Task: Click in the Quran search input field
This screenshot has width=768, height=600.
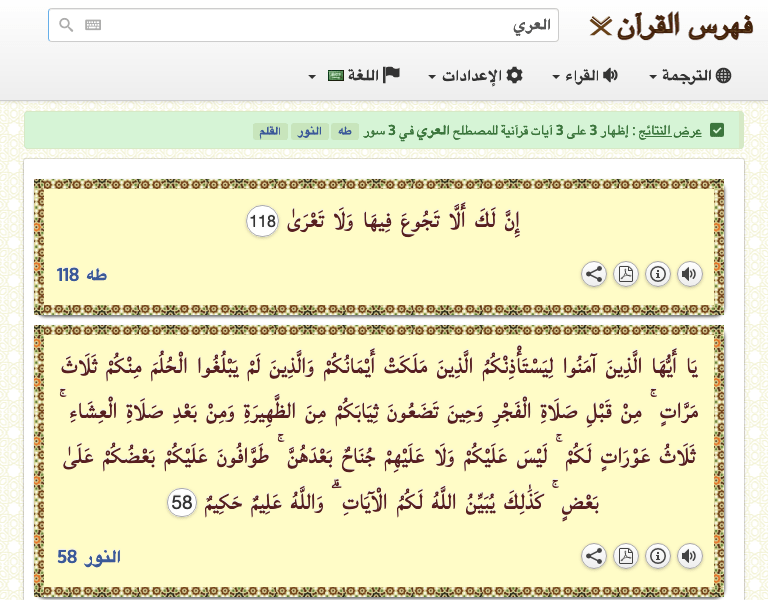Action: (x=320, y=26)
